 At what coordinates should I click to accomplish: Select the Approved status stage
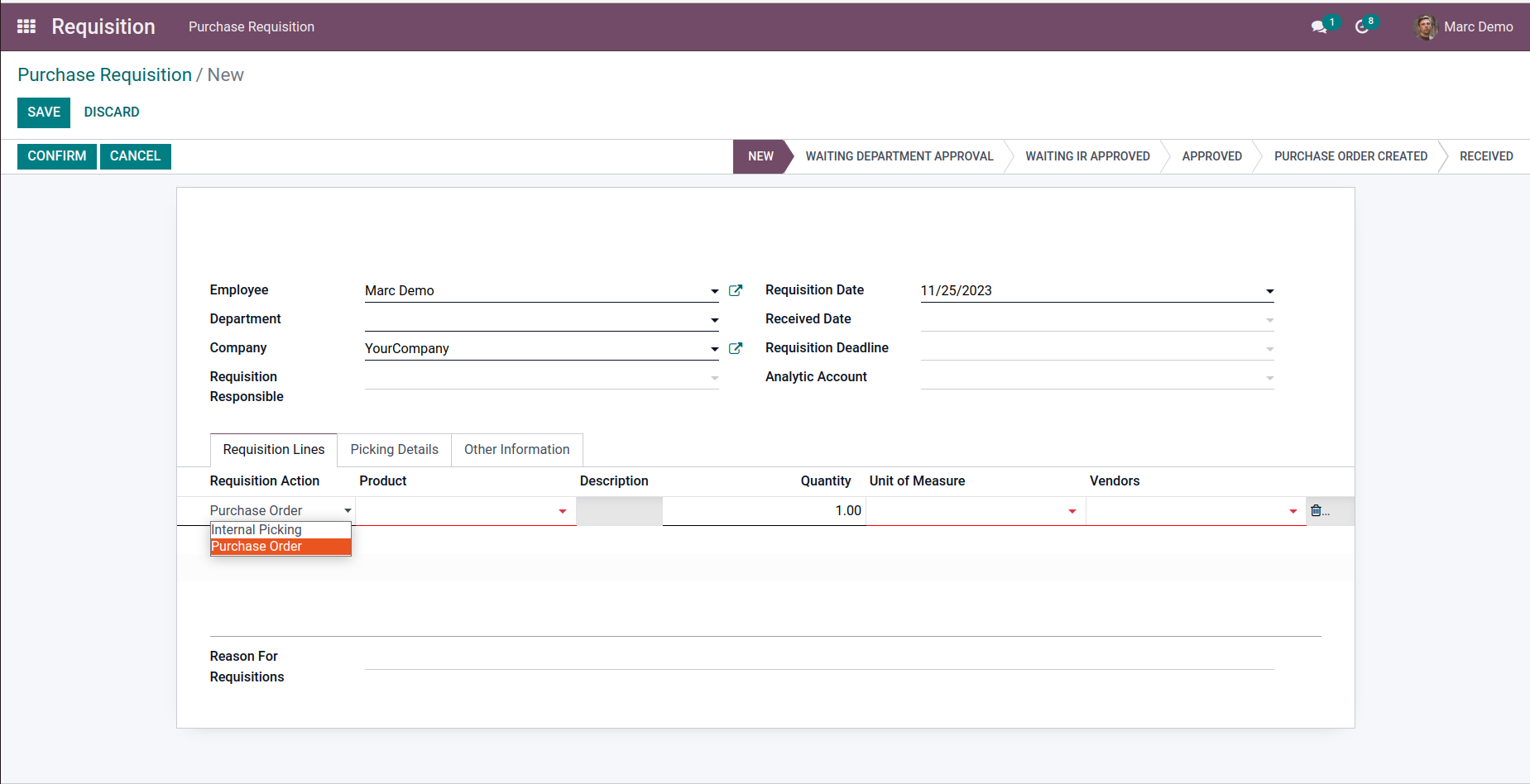point(1211,156)
